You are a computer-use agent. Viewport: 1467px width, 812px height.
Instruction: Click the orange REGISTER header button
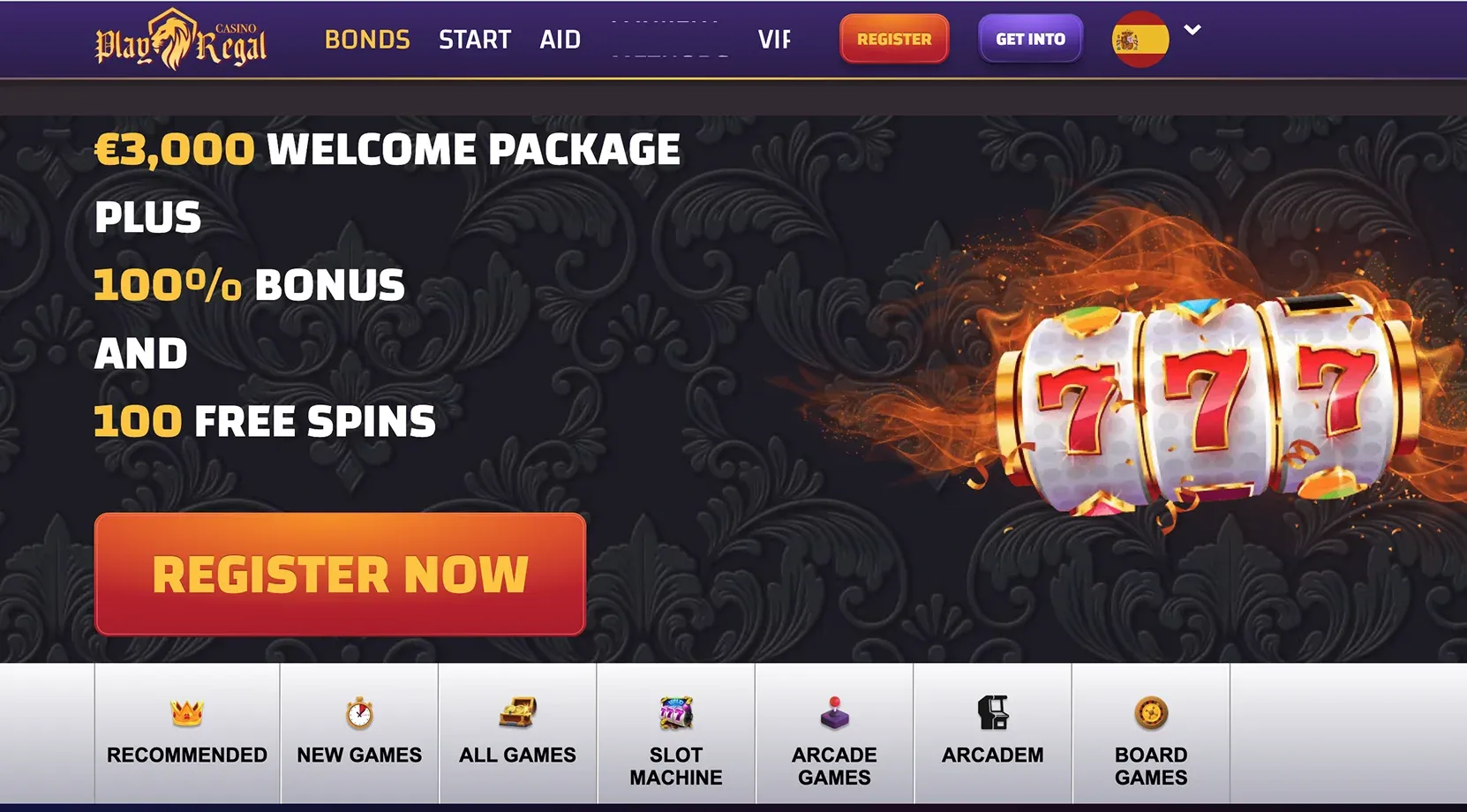click(894, 39)
